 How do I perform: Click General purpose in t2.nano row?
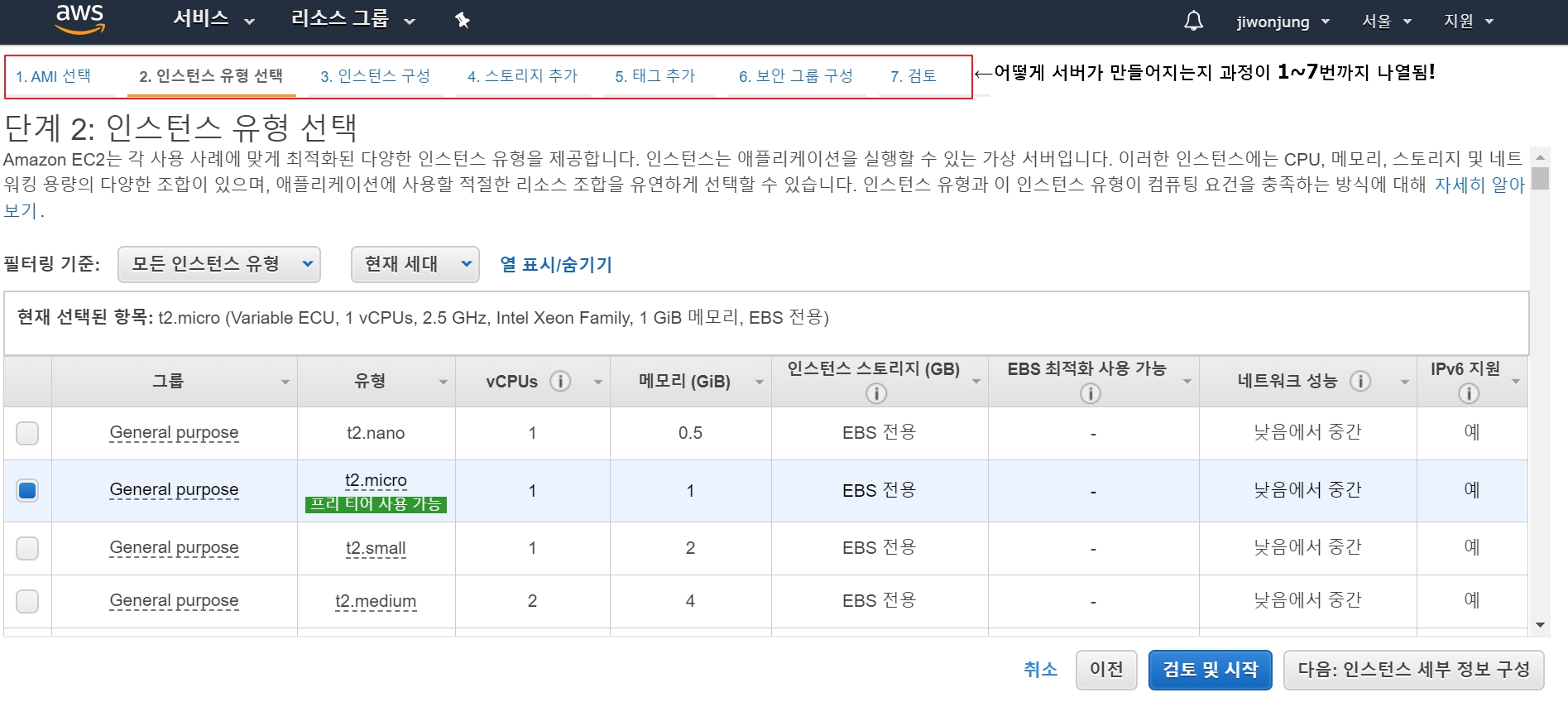(174, 433)
